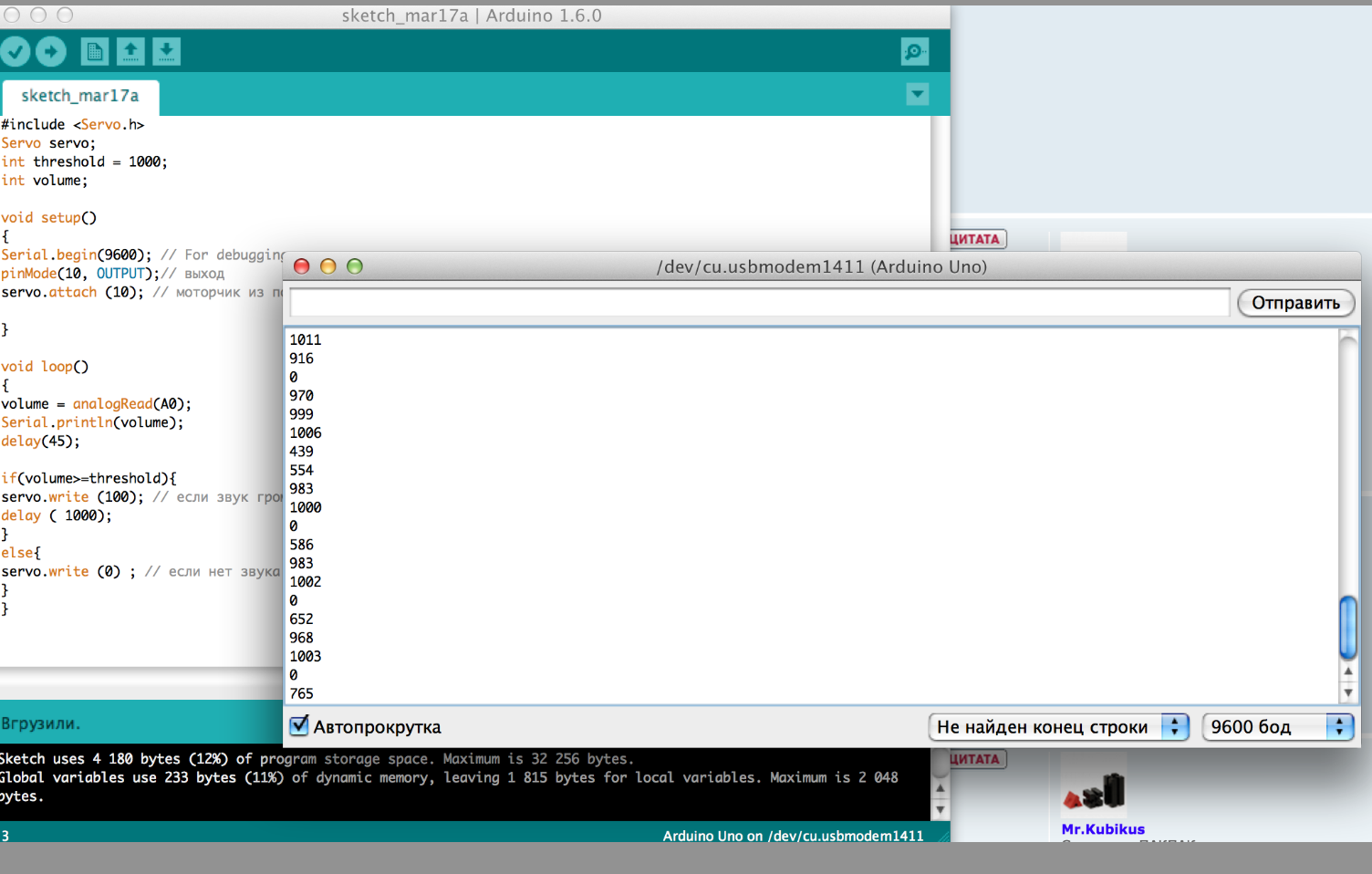Click the serial monitor scrollbar down arrow
Viewport: 1372px width, 874px height.
(x=1348, y=692)
